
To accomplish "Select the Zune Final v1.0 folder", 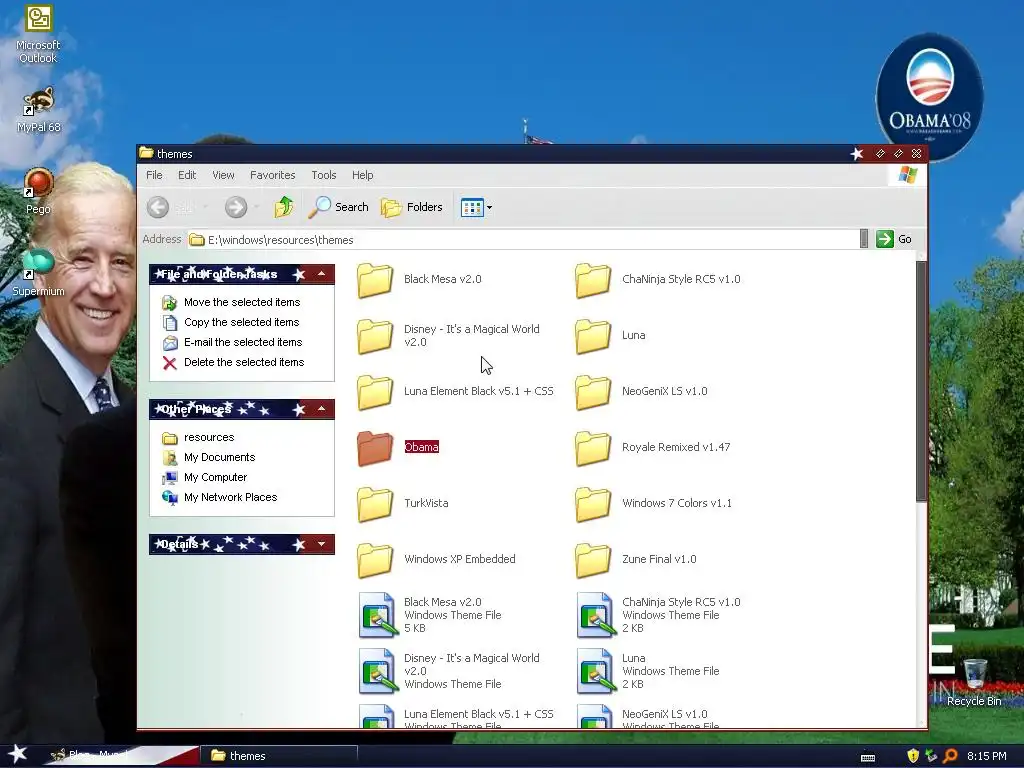I will (636, 560).
